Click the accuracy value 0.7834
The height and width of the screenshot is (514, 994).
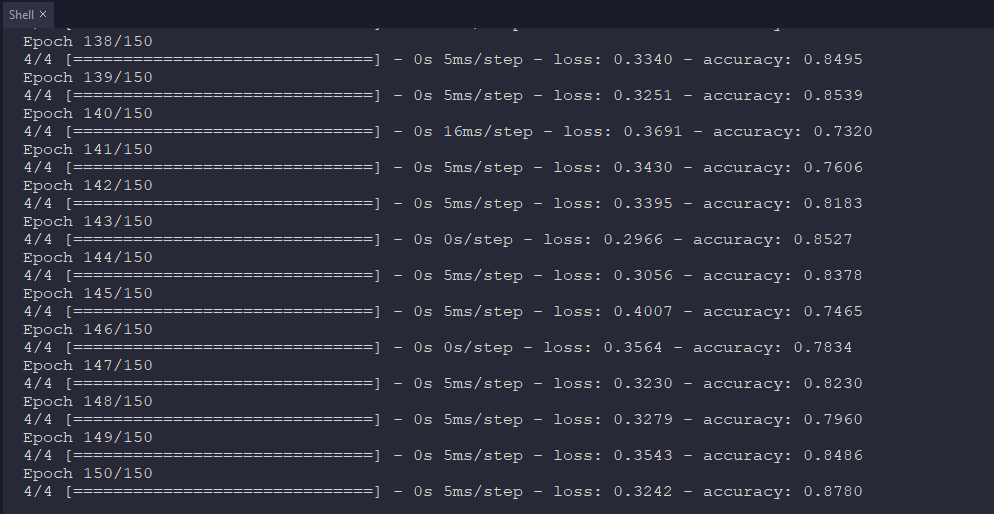coord(823,348)
